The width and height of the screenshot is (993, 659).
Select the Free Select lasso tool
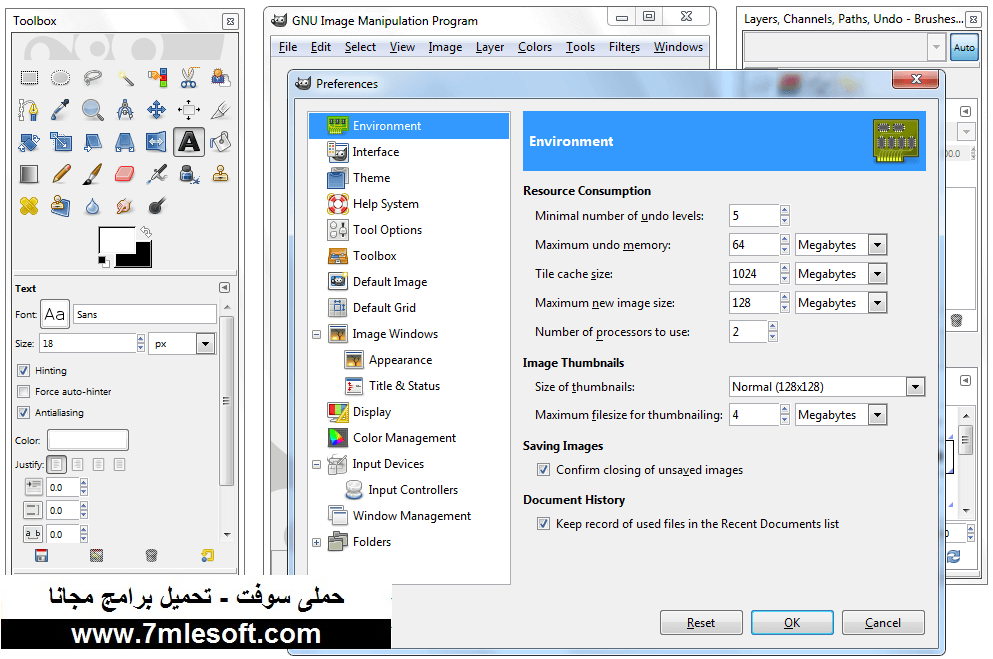pos(92,78)
